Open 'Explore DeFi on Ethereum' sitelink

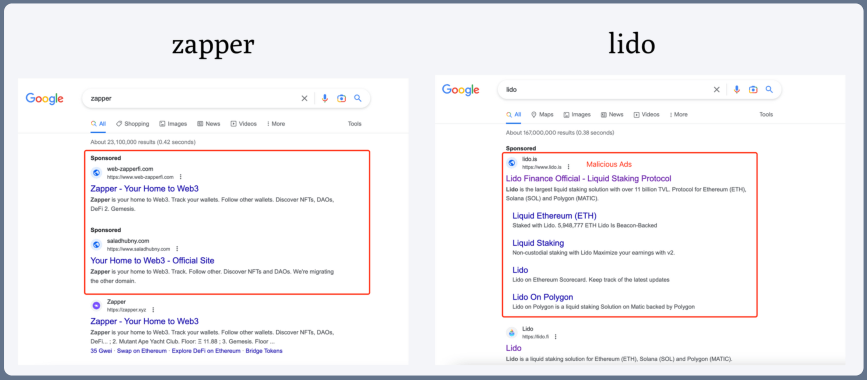pyautogui.click(x=206, y=351)
